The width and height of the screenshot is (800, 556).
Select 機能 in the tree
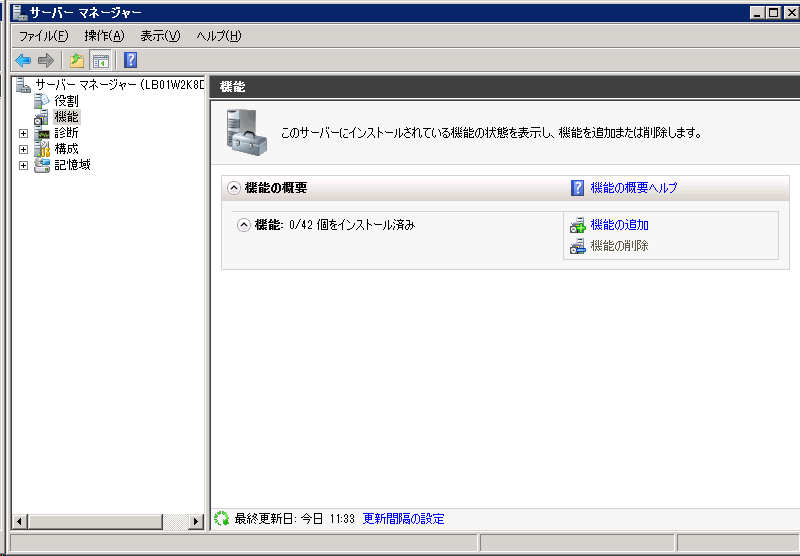coord(66,117)
